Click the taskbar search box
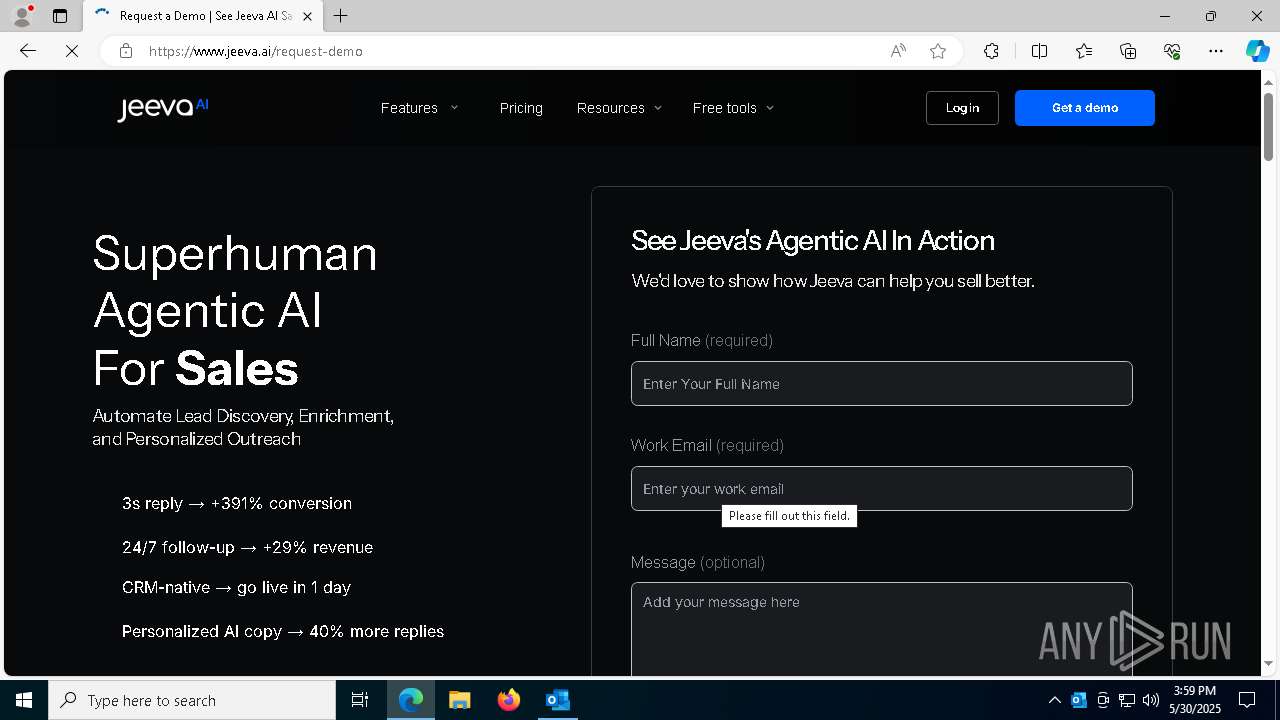 (192, 700)
